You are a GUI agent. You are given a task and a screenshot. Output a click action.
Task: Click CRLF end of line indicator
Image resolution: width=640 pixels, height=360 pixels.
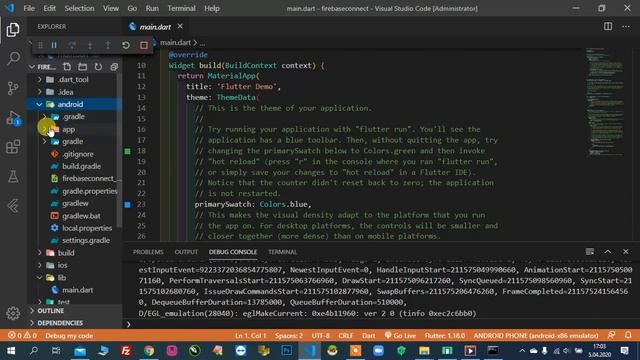[x=345, y=336]
